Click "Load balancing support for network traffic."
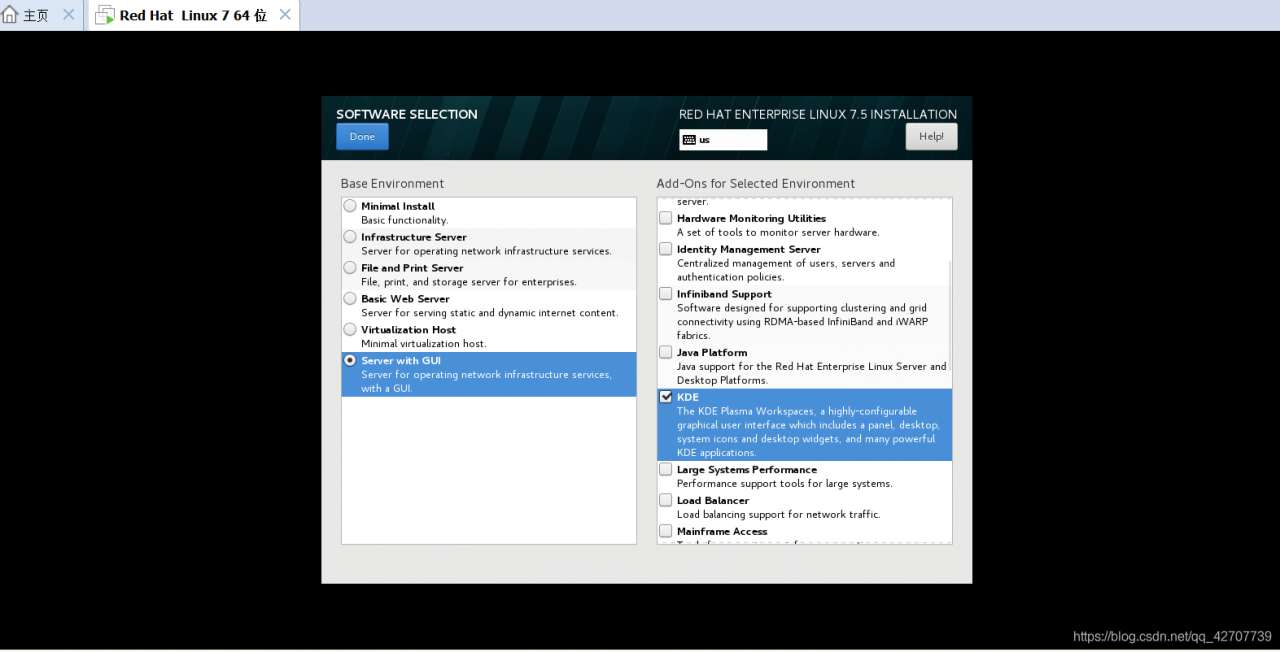The image size is (1280, 652). pyautogui.click(x=778, y=514)
